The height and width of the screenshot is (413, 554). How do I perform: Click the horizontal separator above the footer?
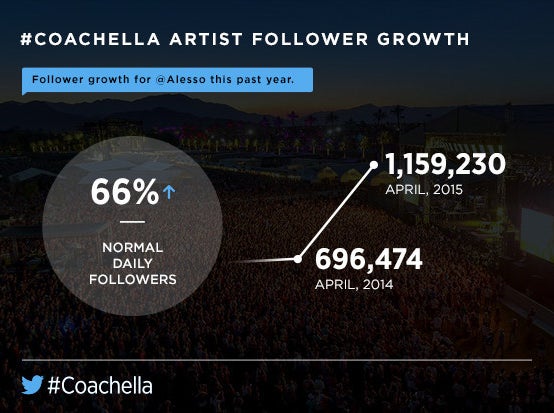277,360
